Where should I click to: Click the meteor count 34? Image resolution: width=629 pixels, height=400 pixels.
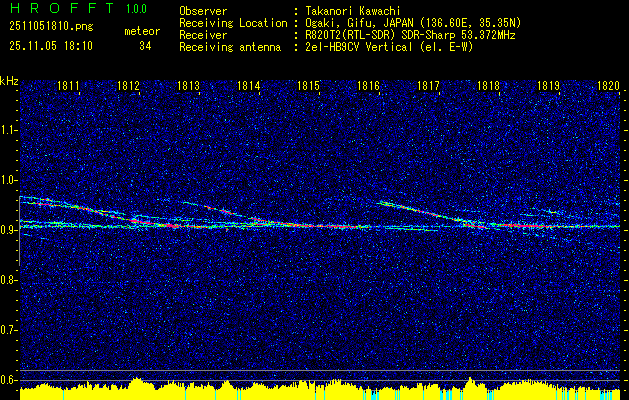[145, 46]
